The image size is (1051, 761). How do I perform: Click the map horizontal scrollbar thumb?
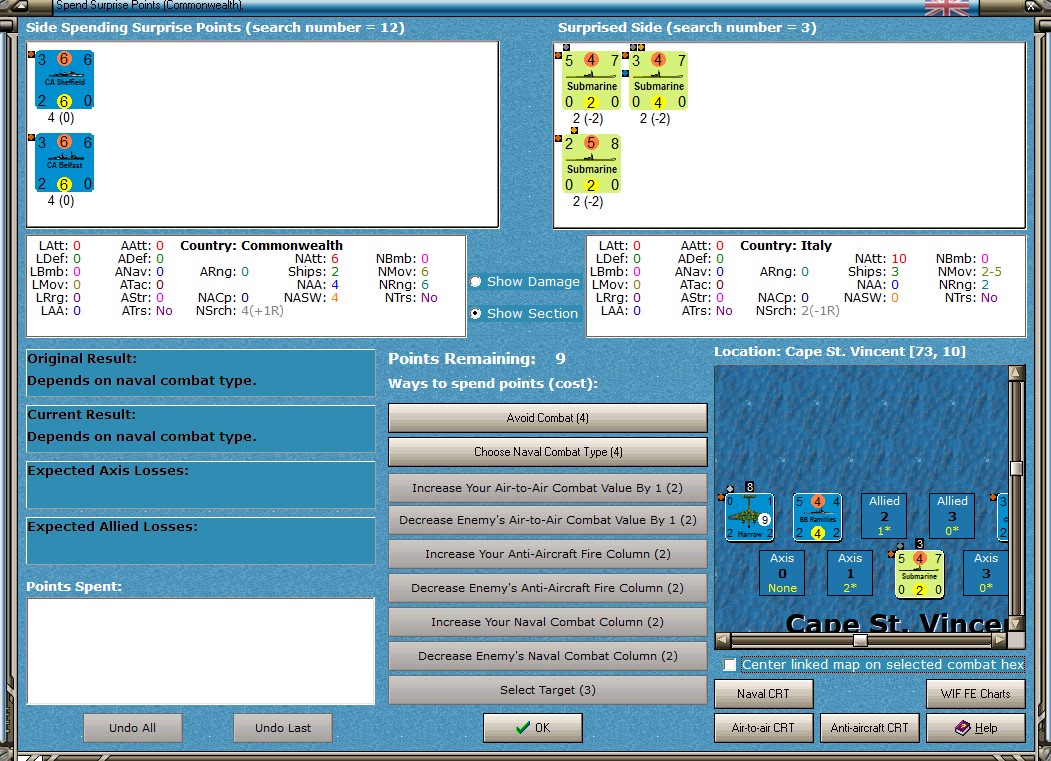click(860, 640)
